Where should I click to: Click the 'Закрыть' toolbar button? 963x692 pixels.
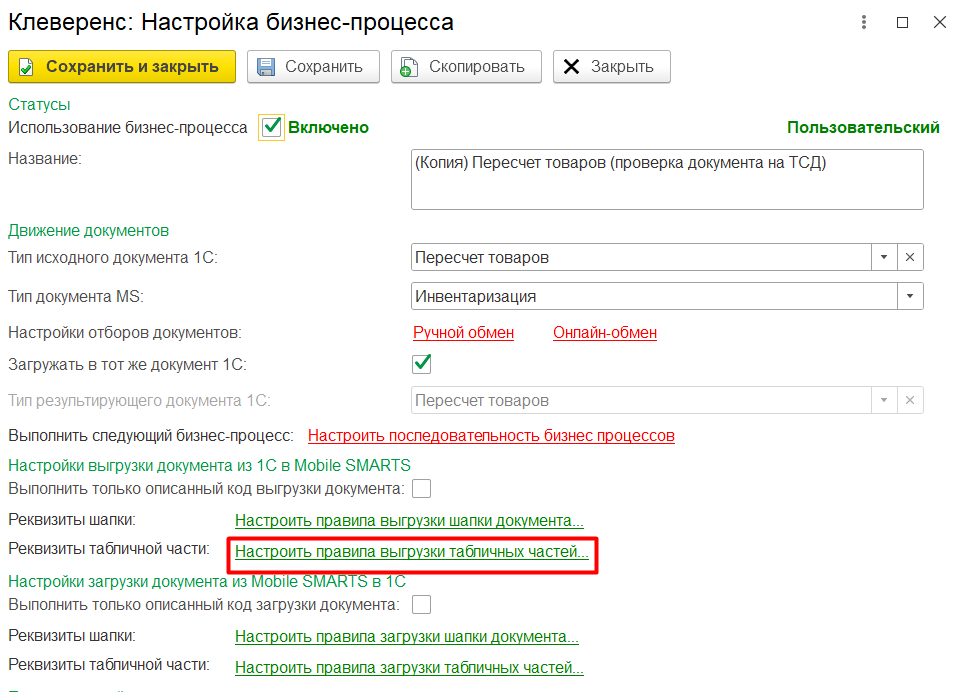tap(612, 66)
